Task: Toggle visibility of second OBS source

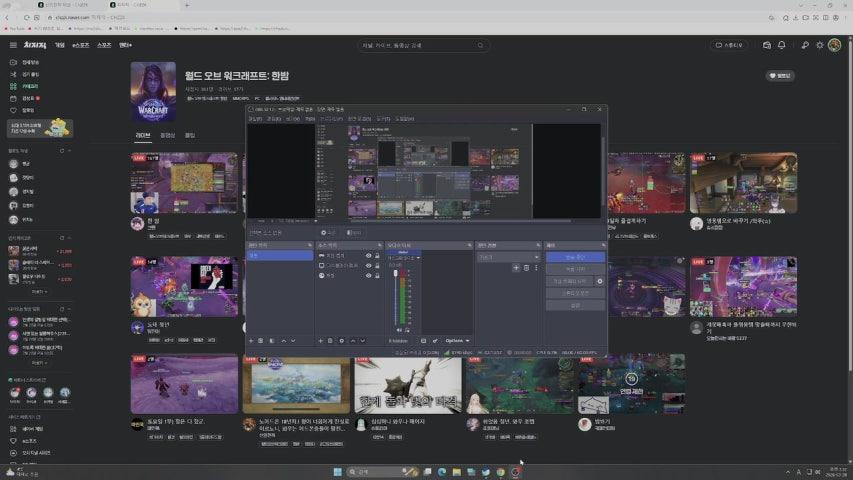Action: pyautogui.click(x=368, y=266)
